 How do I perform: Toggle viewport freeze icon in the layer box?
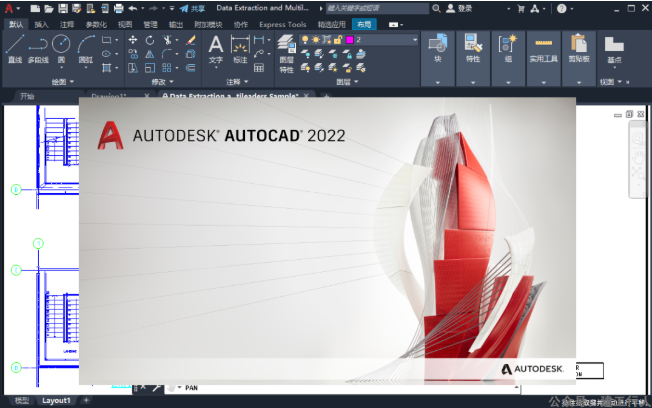(326, 40)
